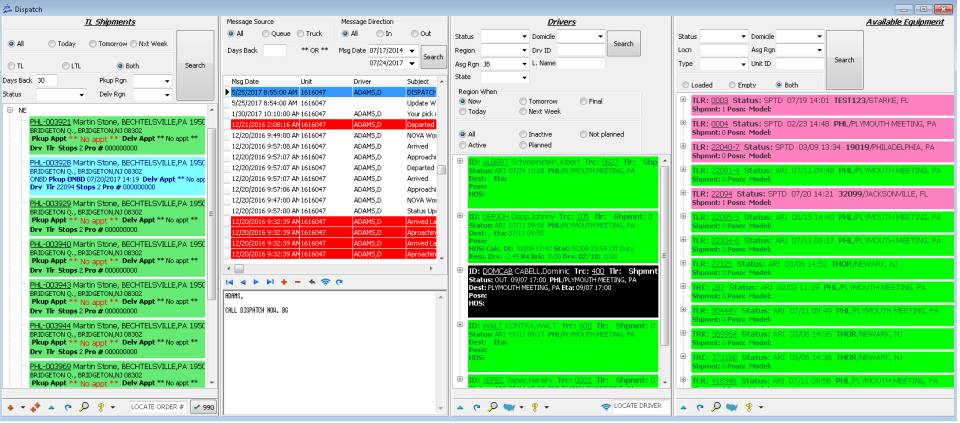This screenshot has height=423, width=960.
Task: Select Truck as message source
Action: click(x=301, y=34)
